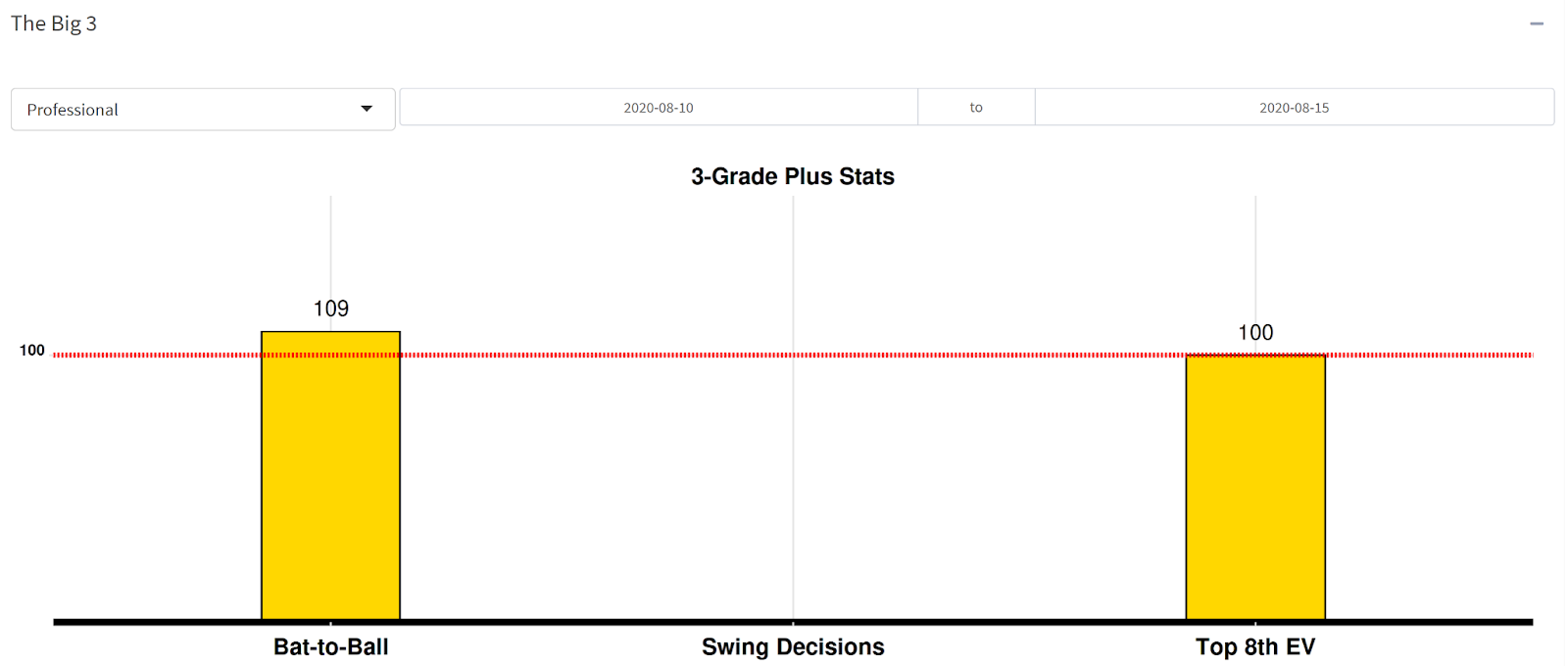Click the 109 value label above bar

click(331, 309)
